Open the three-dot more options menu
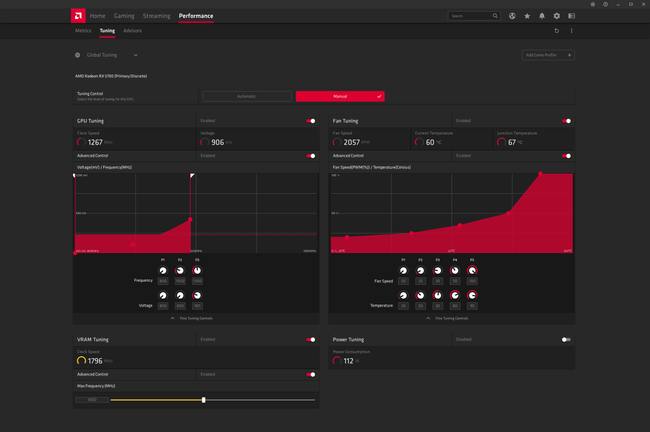Screen dimensions: 650x432 (572, 31)
